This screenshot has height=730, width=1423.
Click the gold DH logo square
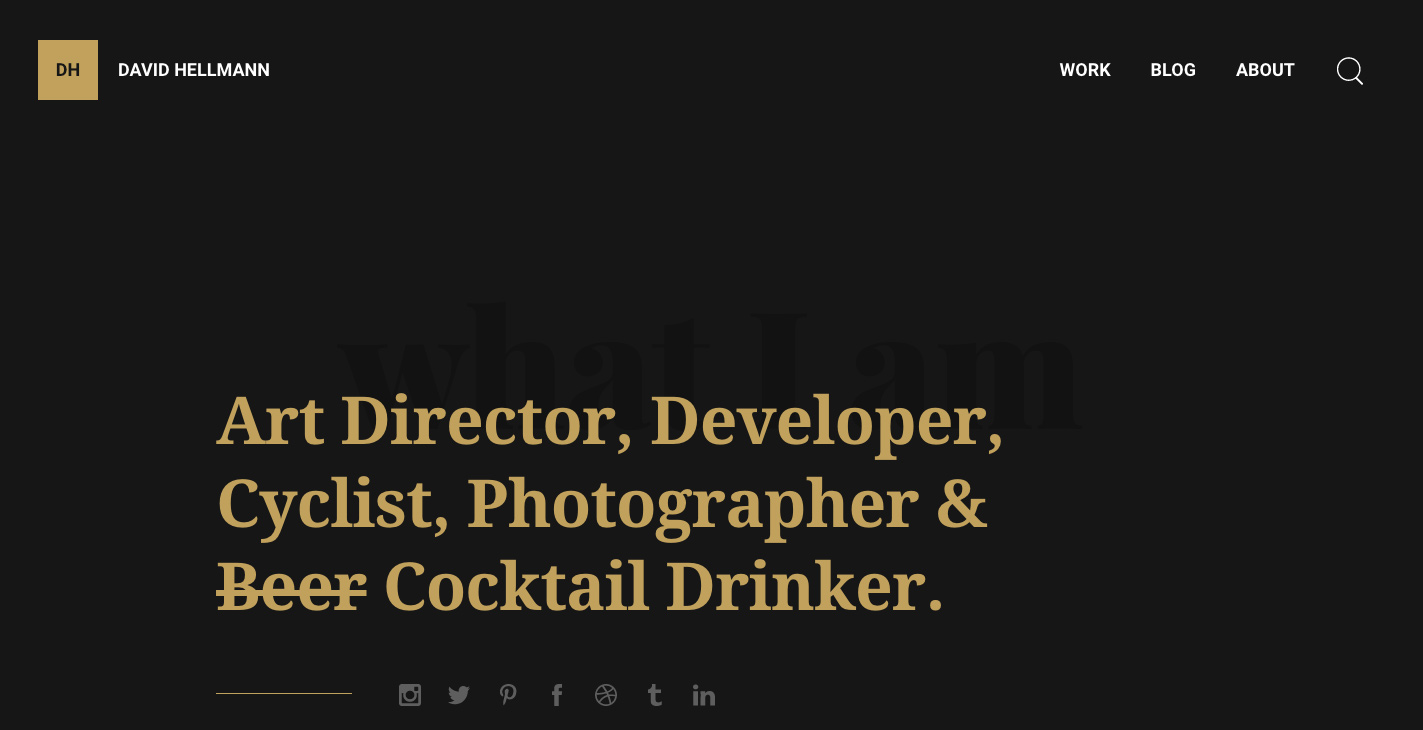(68, 70)
